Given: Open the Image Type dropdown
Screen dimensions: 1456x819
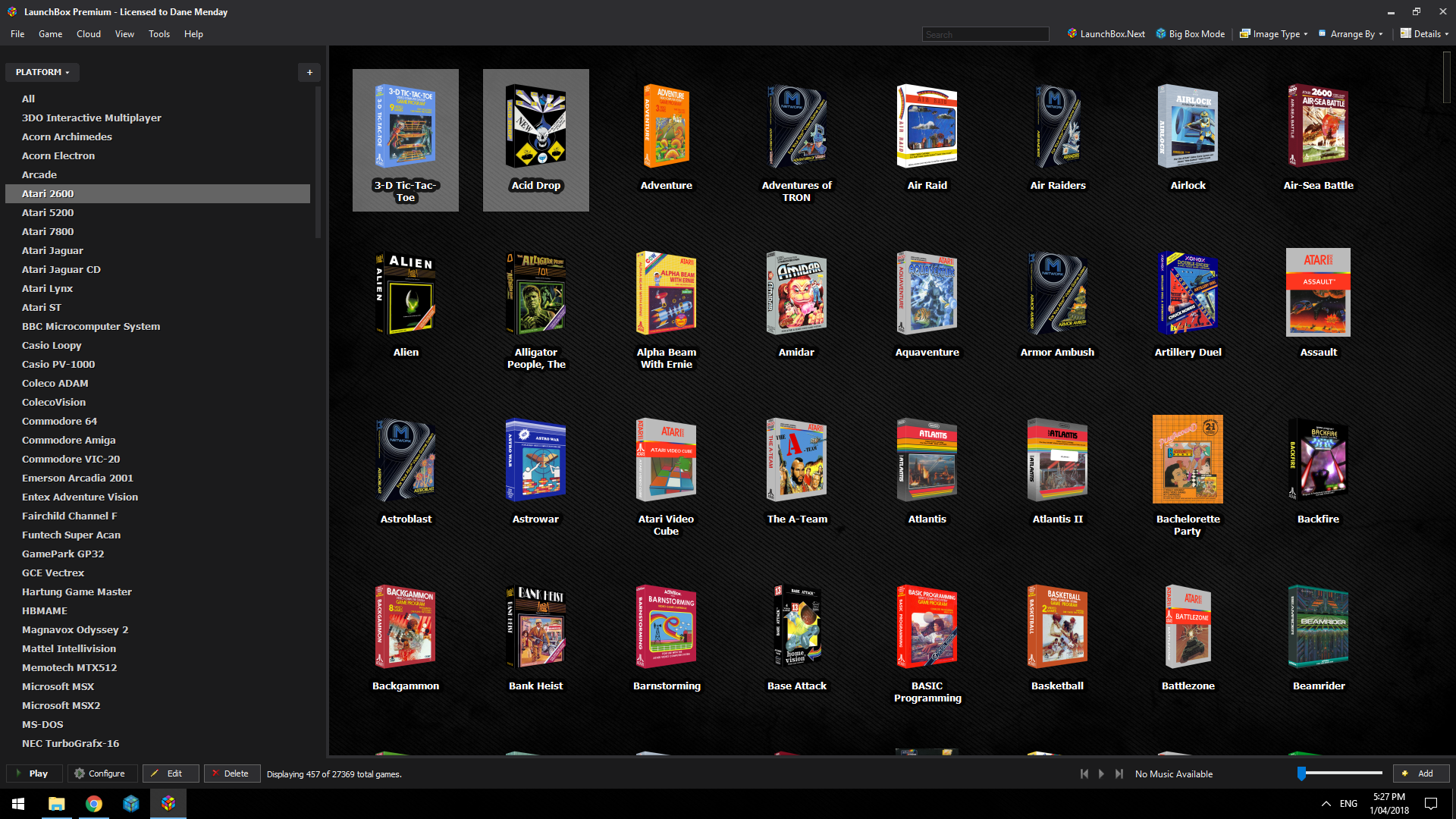Looking at the screenshot, I should (1273, 33).
